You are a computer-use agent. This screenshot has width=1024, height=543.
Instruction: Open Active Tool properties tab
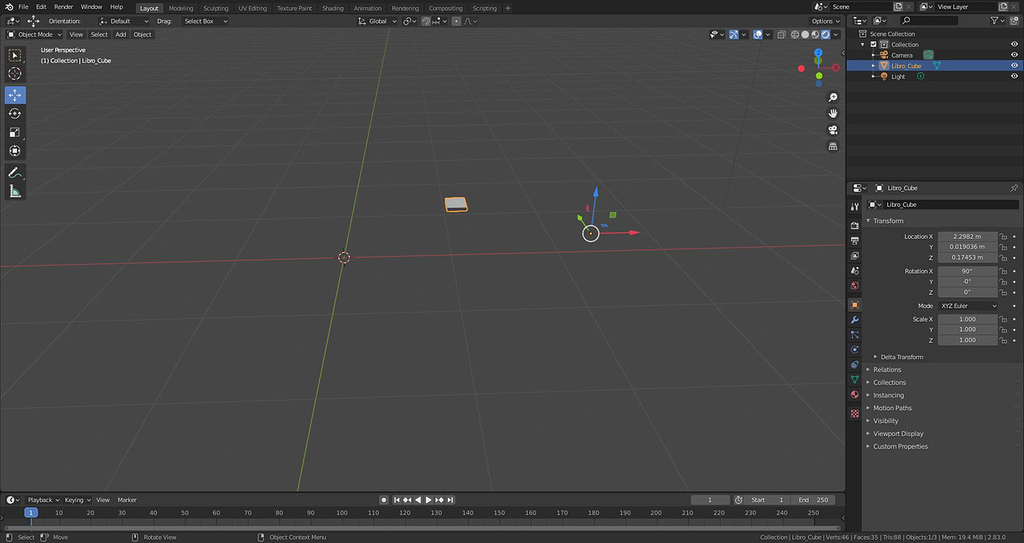point(854,206)
